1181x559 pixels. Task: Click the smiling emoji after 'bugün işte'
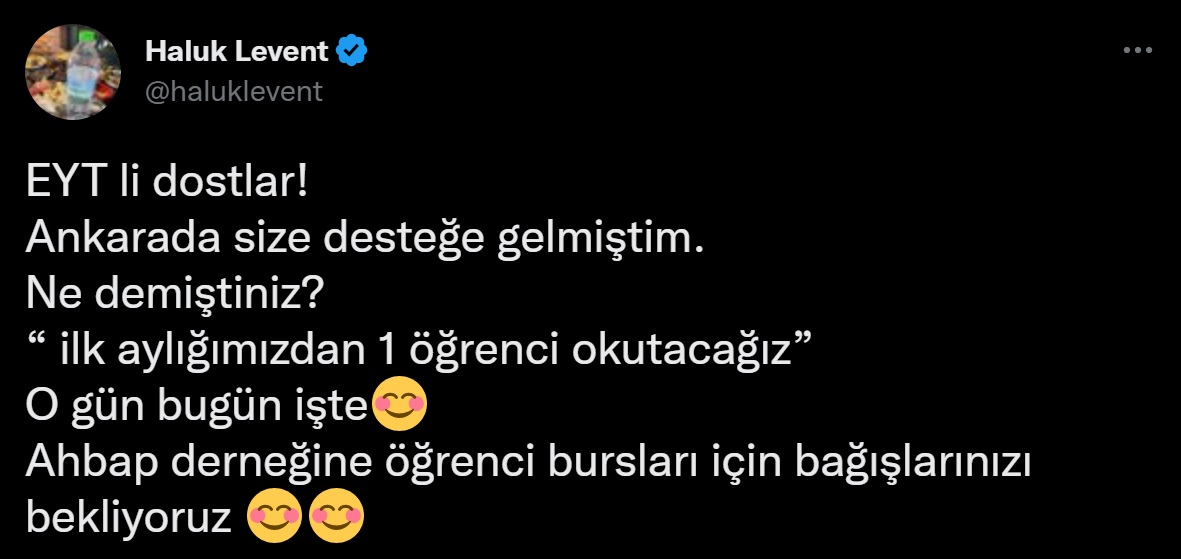coord(399,404)
